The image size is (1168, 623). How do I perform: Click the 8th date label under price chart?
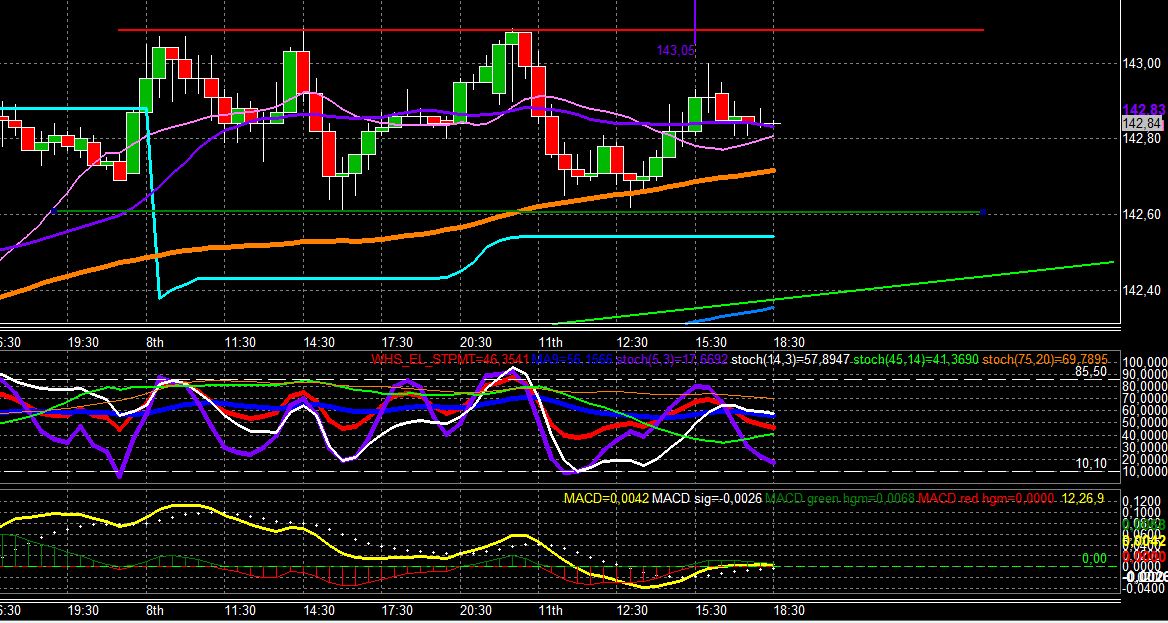154,342
